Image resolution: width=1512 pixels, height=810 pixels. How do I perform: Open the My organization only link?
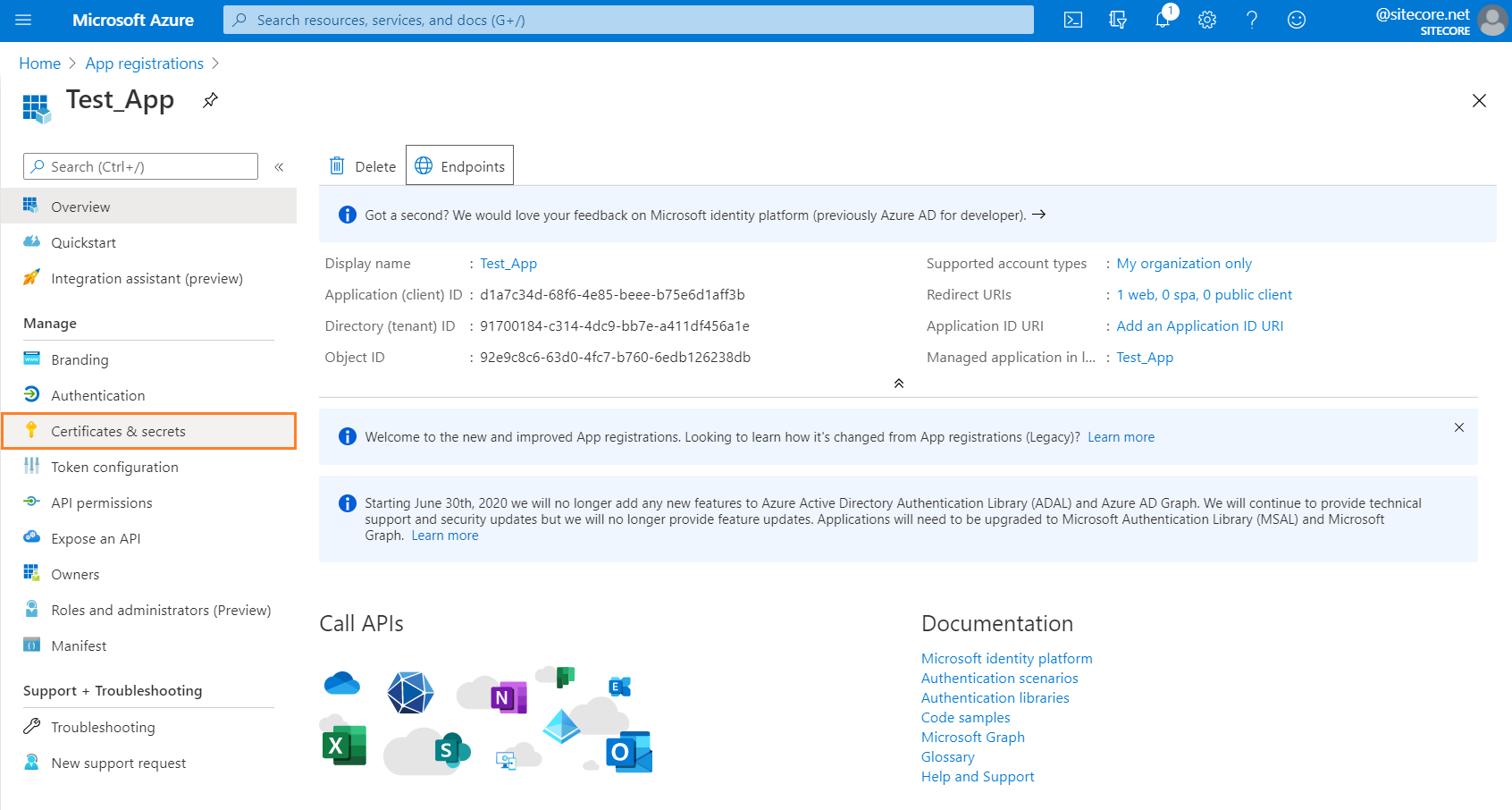(1184, 263)
